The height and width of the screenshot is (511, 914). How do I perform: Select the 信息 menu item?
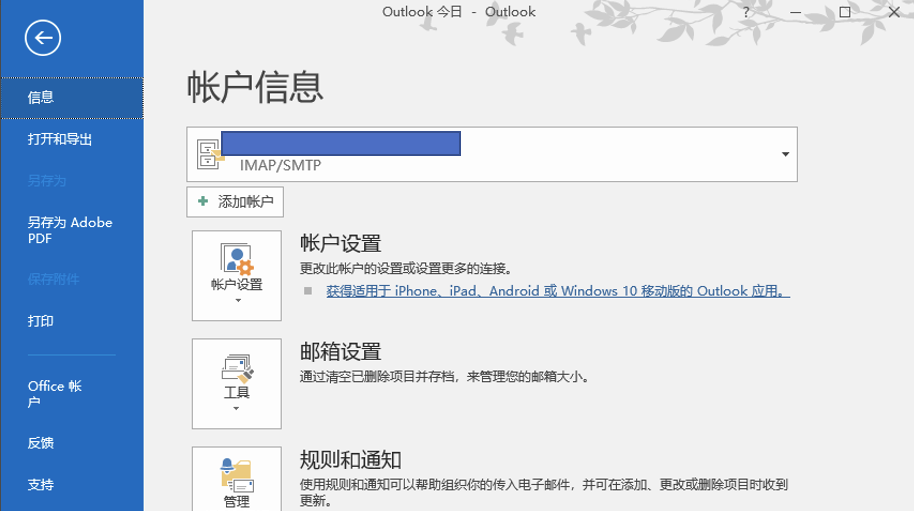coord(72,98)
